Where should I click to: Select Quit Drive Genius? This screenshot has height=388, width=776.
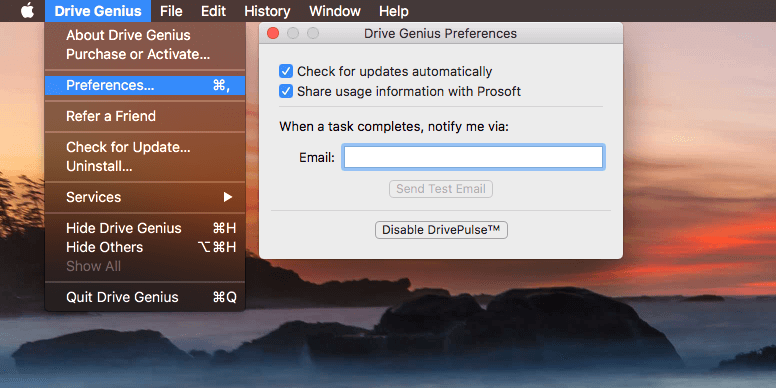[145, 297]
